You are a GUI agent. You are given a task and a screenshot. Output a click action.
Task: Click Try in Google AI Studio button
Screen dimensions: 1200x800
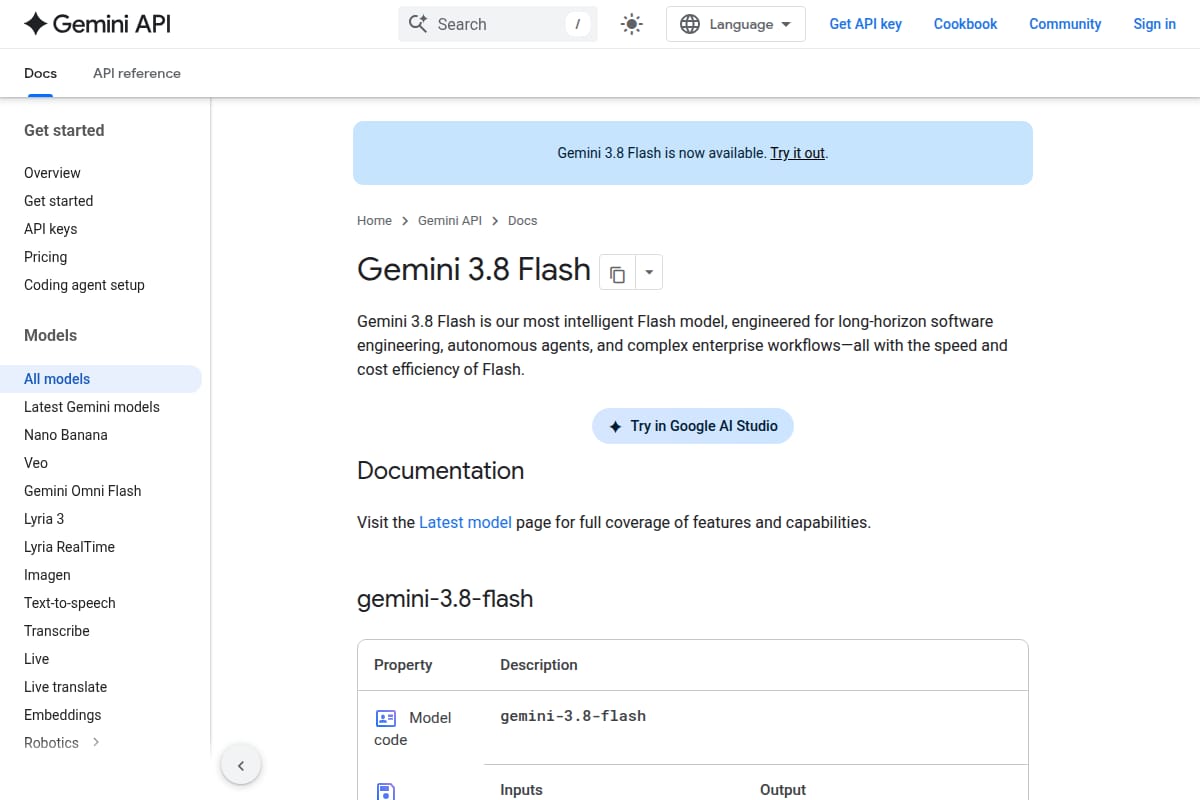(x=692, y=426)
